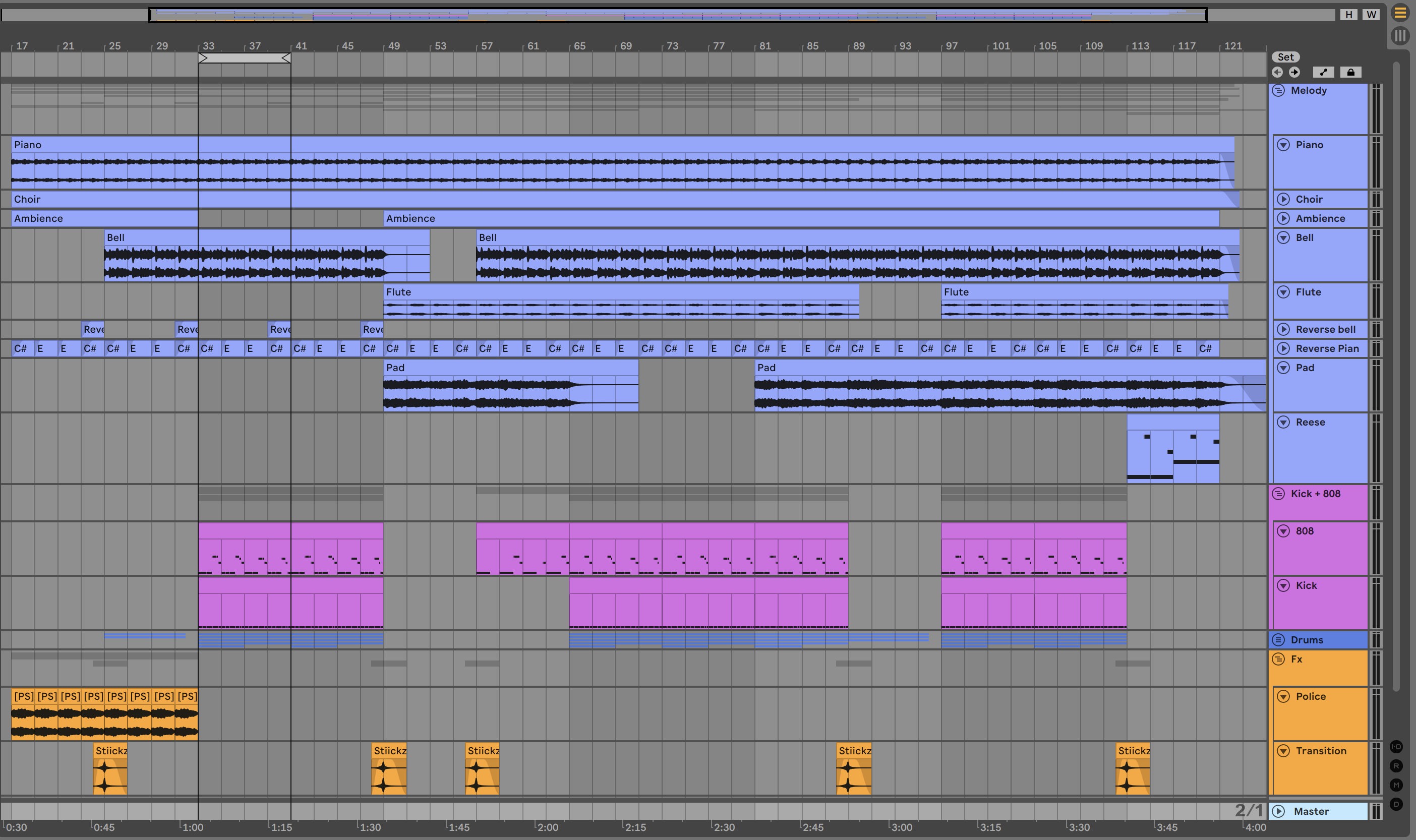
Task: Toggle the Mixer section M button
Action: coord(1396,785)
